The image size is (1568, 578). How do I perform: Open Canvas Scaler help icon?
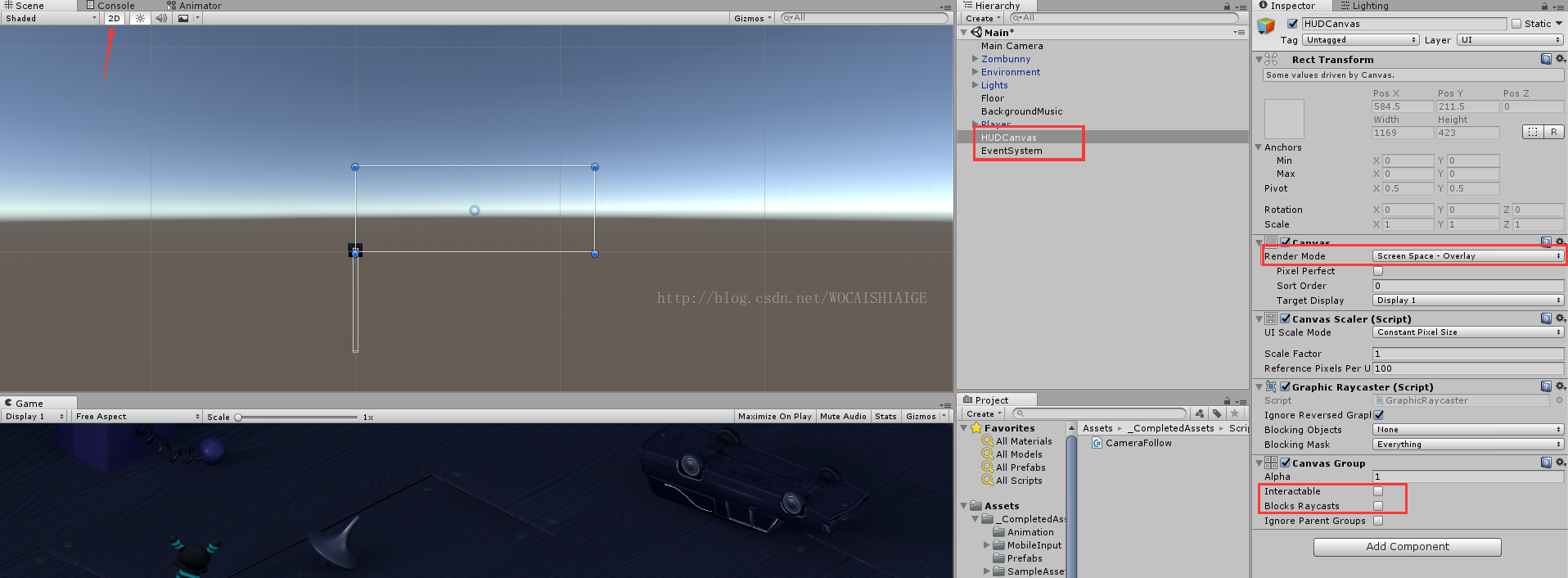click(x=1546, y=318)
